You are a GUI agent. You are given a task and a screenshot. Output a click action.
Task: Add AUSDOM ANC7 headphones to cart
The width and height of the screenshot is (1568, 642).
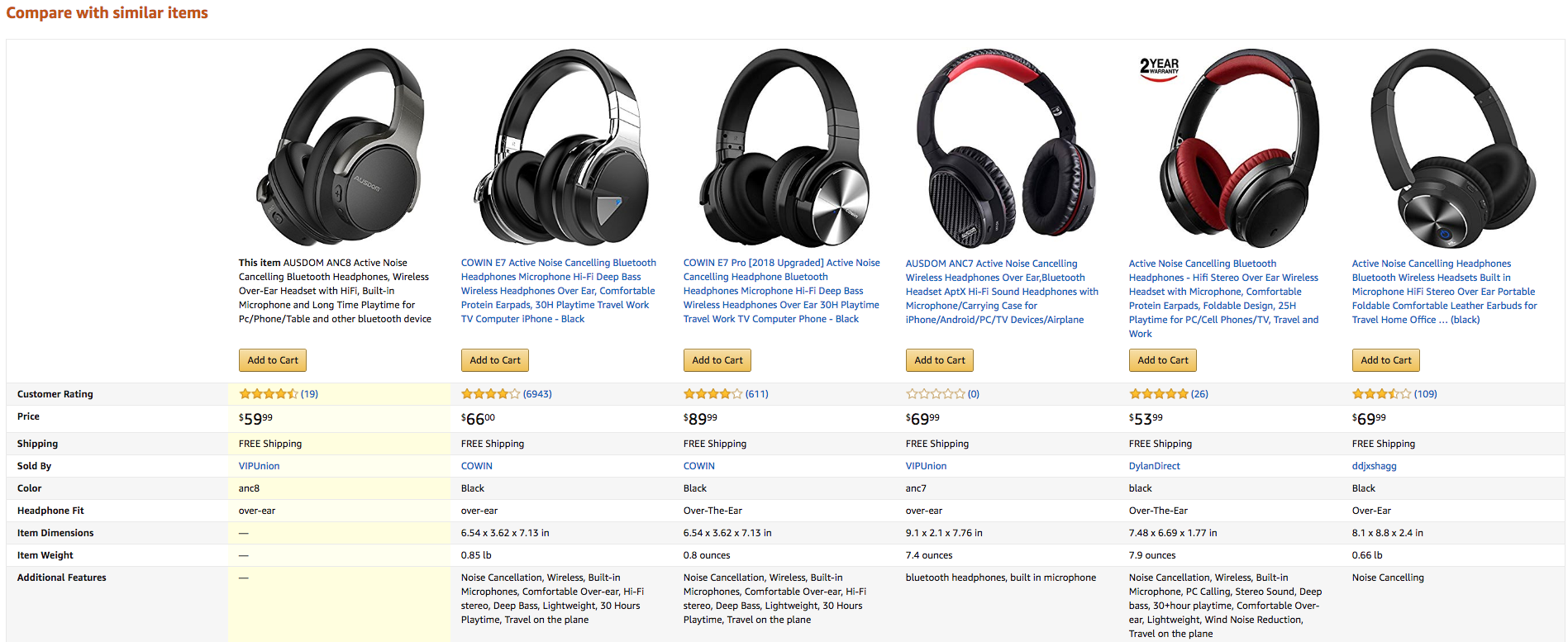(940, 360)
